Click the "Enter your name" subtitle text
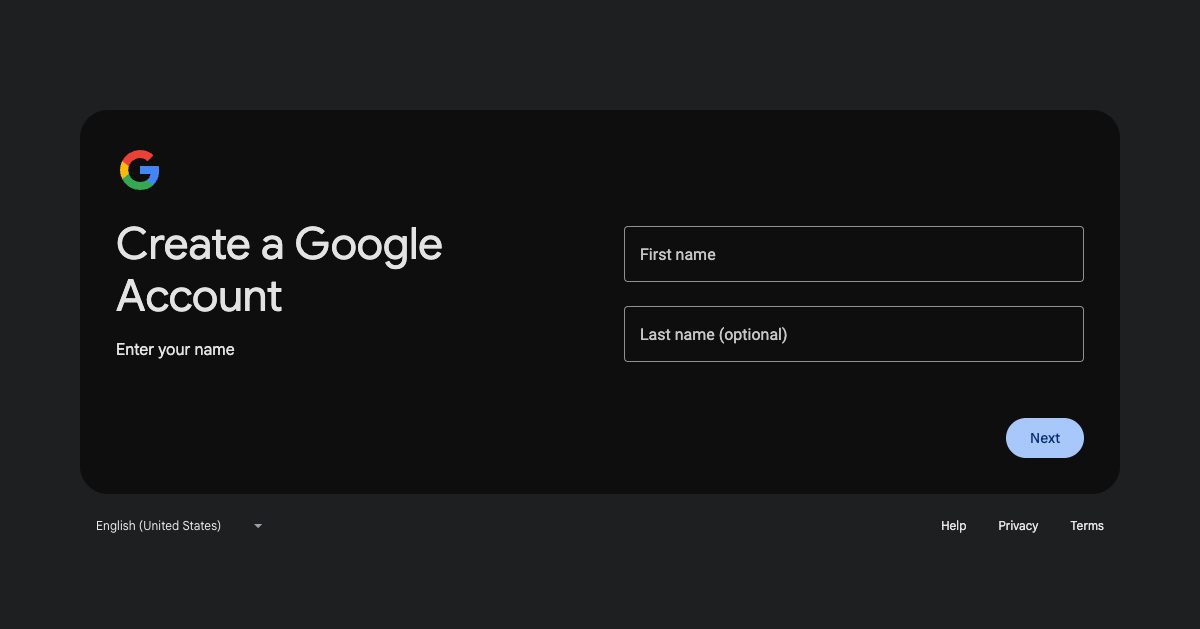This screenshot has width=1200, height=629. point(175,350)
